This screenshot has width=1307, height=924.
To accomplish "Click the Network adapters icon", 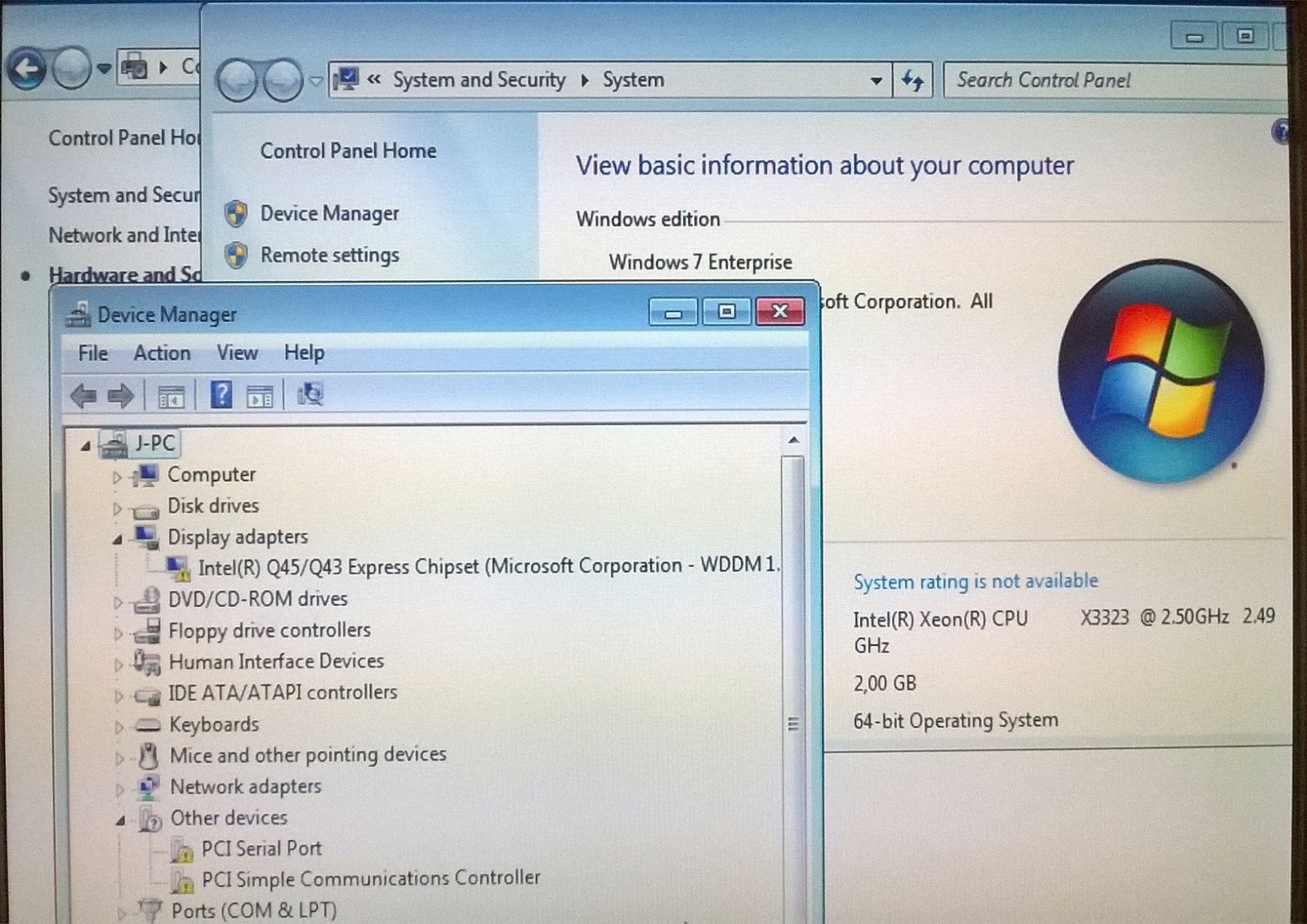I will [x=149, y=787].
